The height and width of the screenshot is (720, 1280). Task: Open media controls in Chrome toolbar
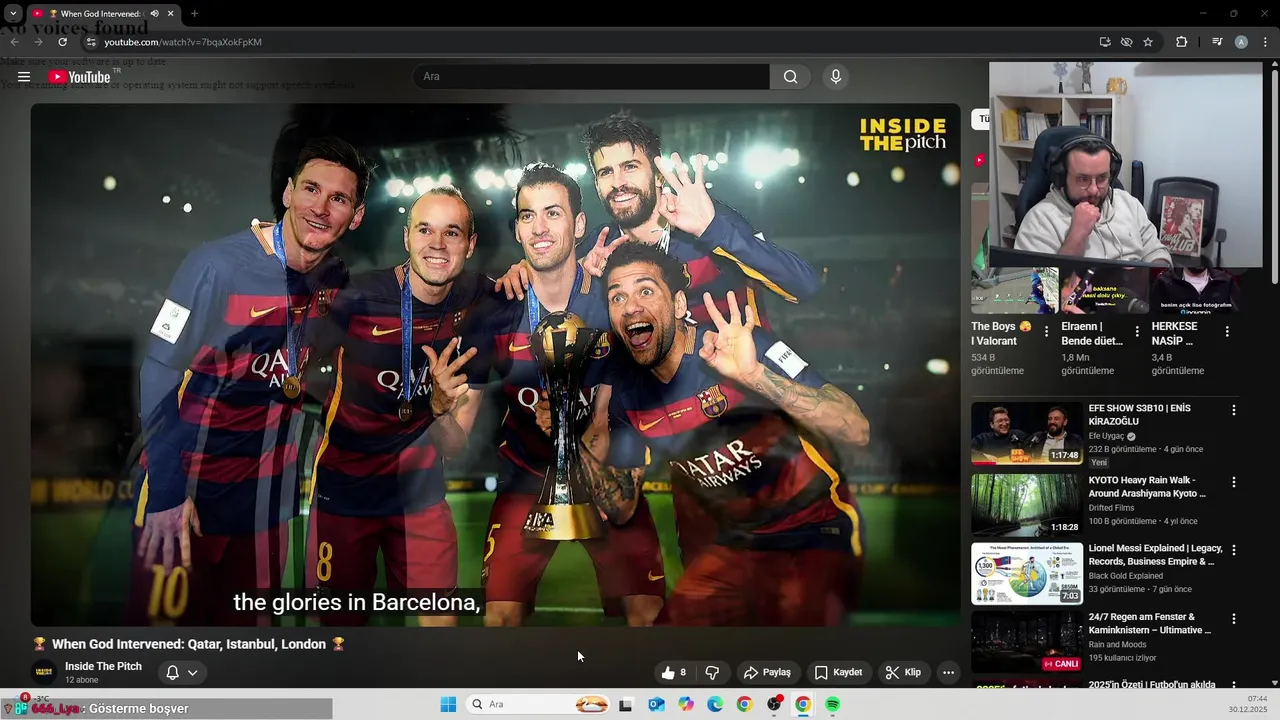pyautogui.click(x=1217, y=42)
